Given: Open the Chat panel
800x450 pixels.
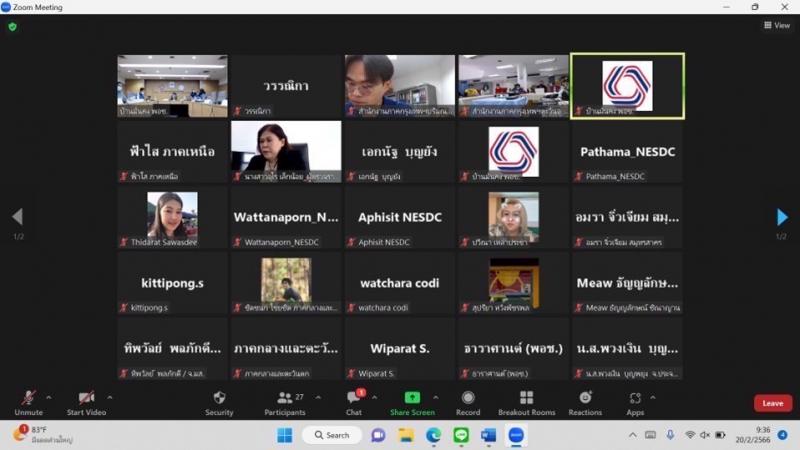Looking at the screenshot, I should [354, 403].
